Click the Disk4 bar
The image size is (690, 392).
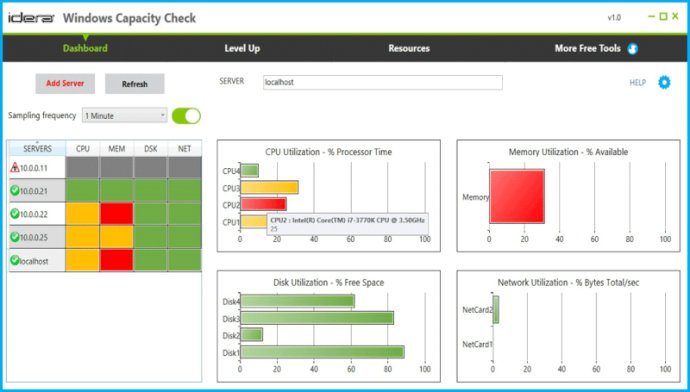(x=297, y=301)
